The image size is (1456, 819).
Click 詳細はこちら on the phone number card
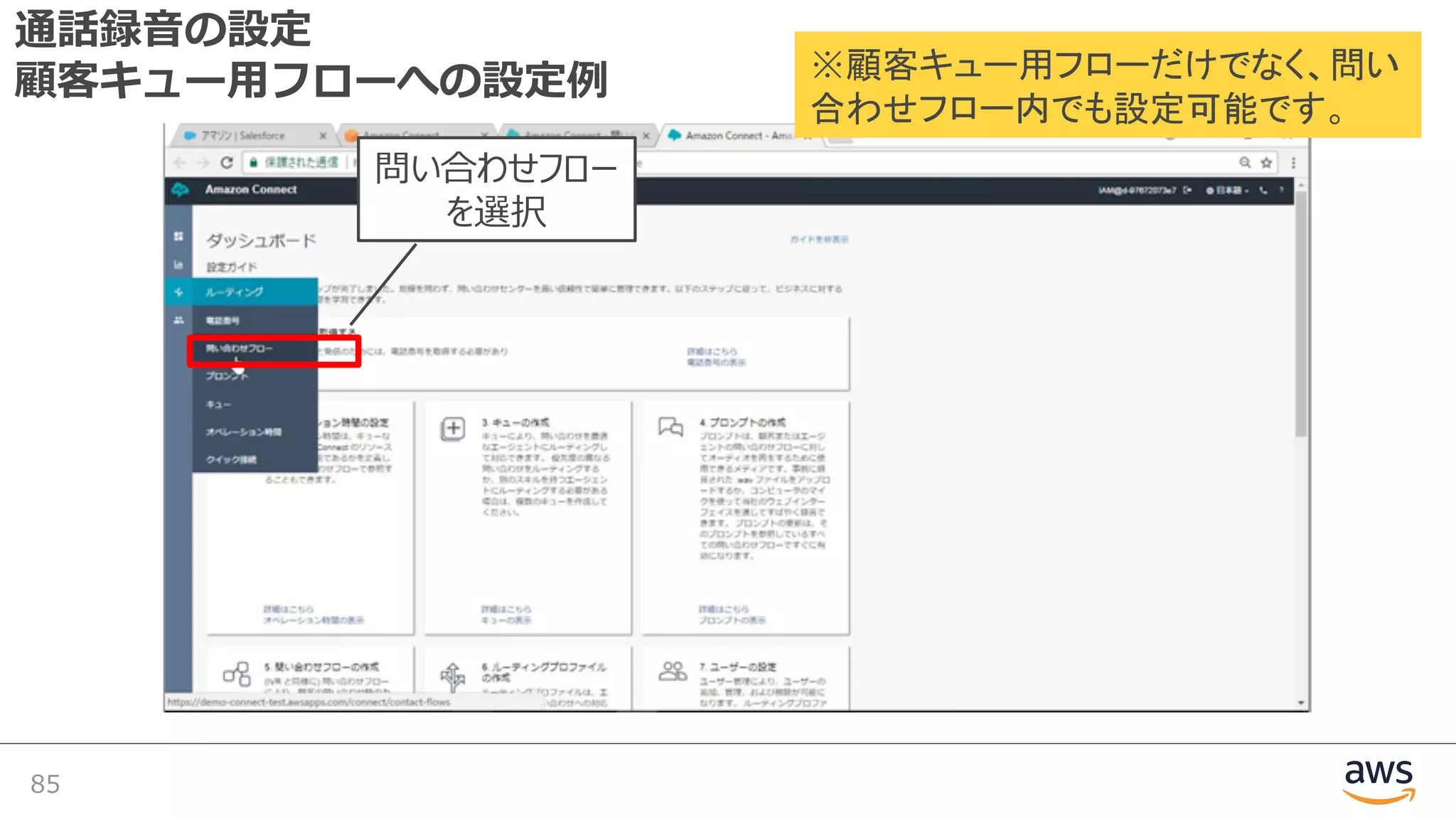point(712,351)
